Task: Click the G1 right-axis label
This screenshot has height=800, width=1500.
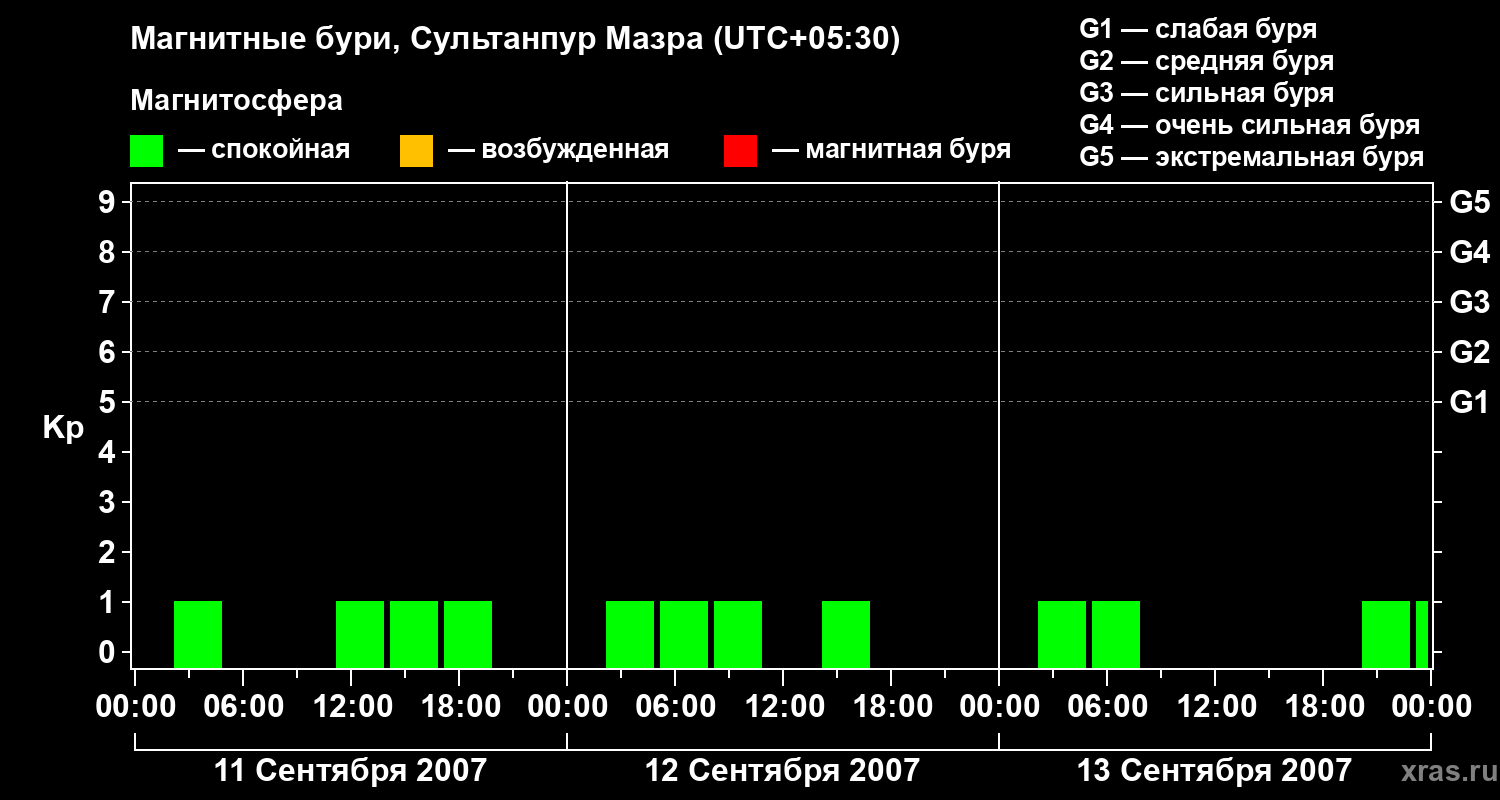Action: (1469, 402)
